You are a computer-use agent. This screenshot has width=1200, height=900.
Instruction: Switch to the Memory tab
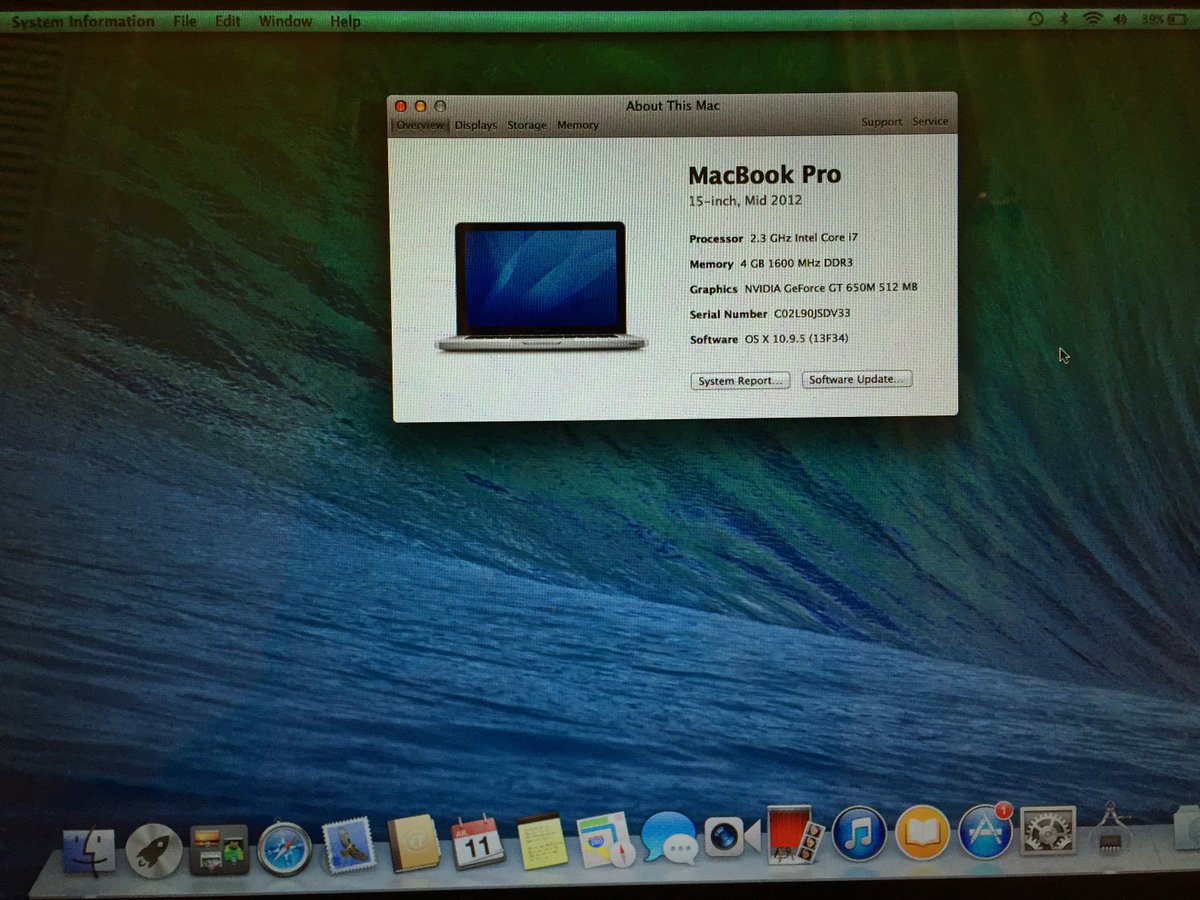tap(578, 125)
